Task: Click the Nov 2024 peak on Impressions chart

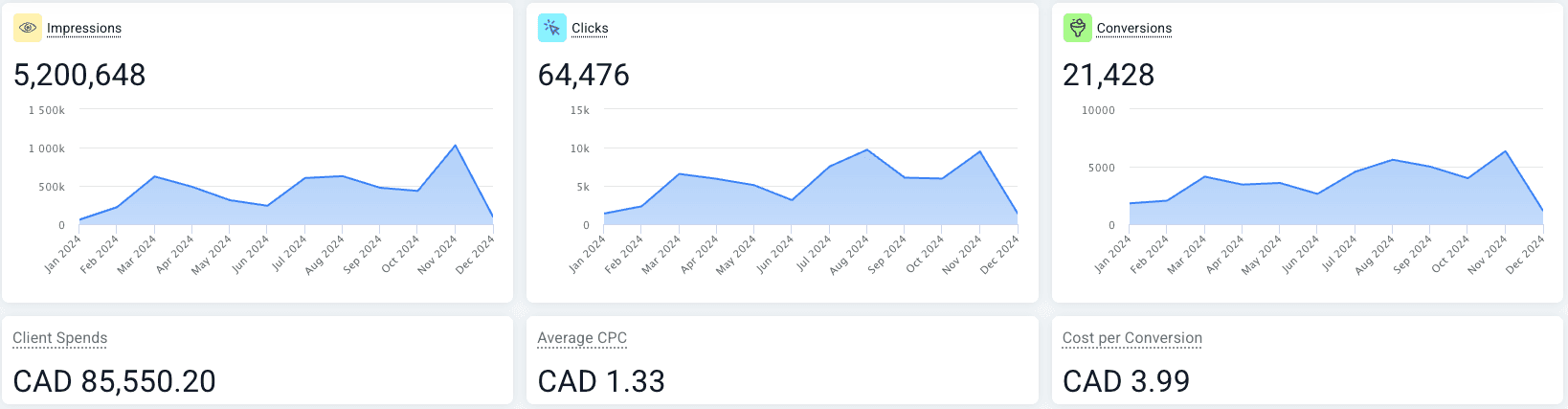Action: point(456,146)
